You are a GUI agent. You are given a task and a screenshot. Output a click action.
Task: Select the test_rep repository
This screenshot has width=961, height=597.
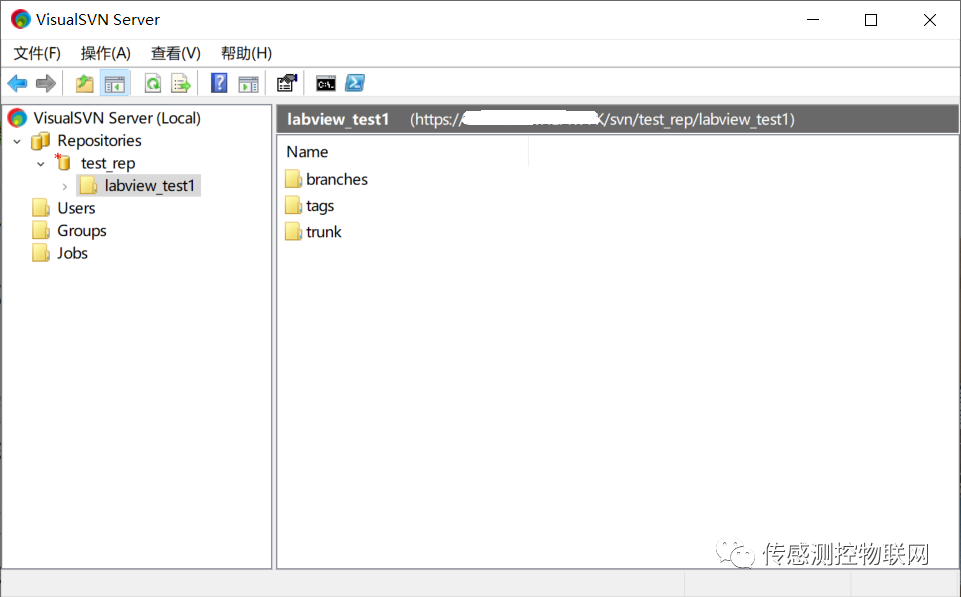tap(108, 163)
